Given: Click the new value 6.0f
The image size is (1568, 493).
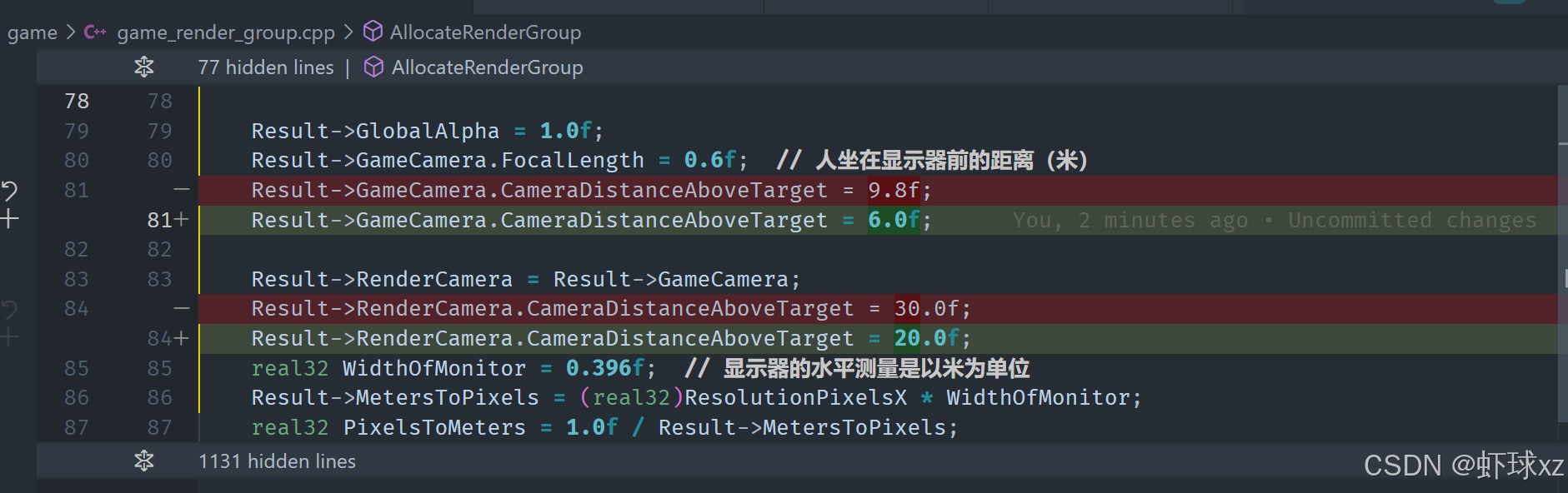Looking at the screenshot, I should click(x=894, y=220).
